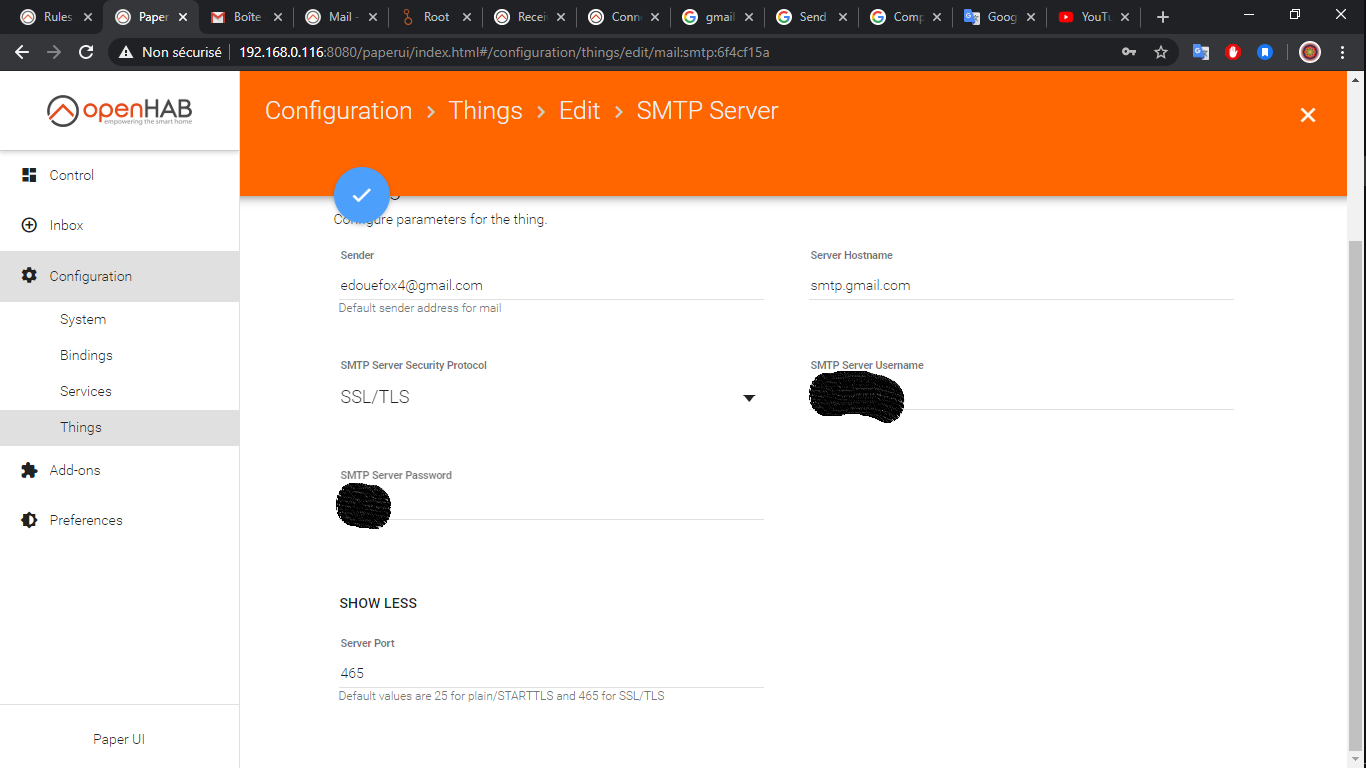This screenshot has height=768, width=1366.
Task: Open the saved passwords key icon
Action: pyautogui.click(x=1129, y=52)
